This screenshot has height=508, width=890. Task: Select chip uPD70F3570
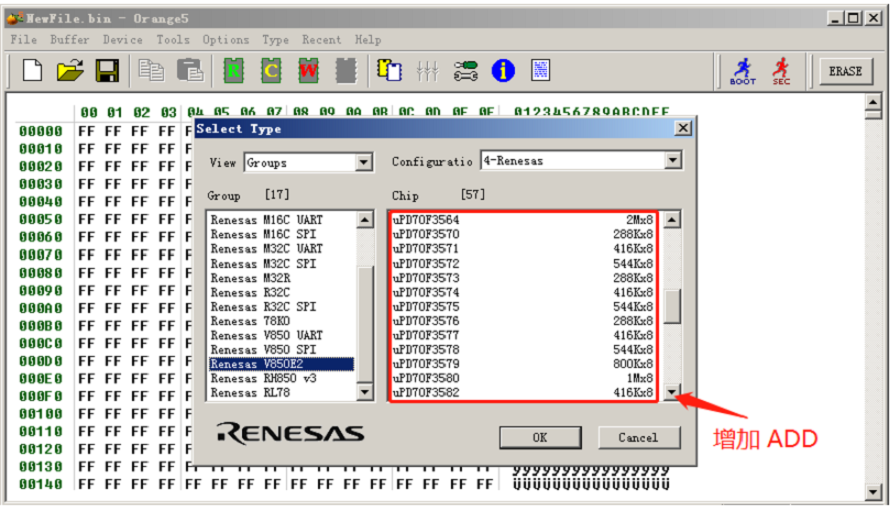pos(523,234)
